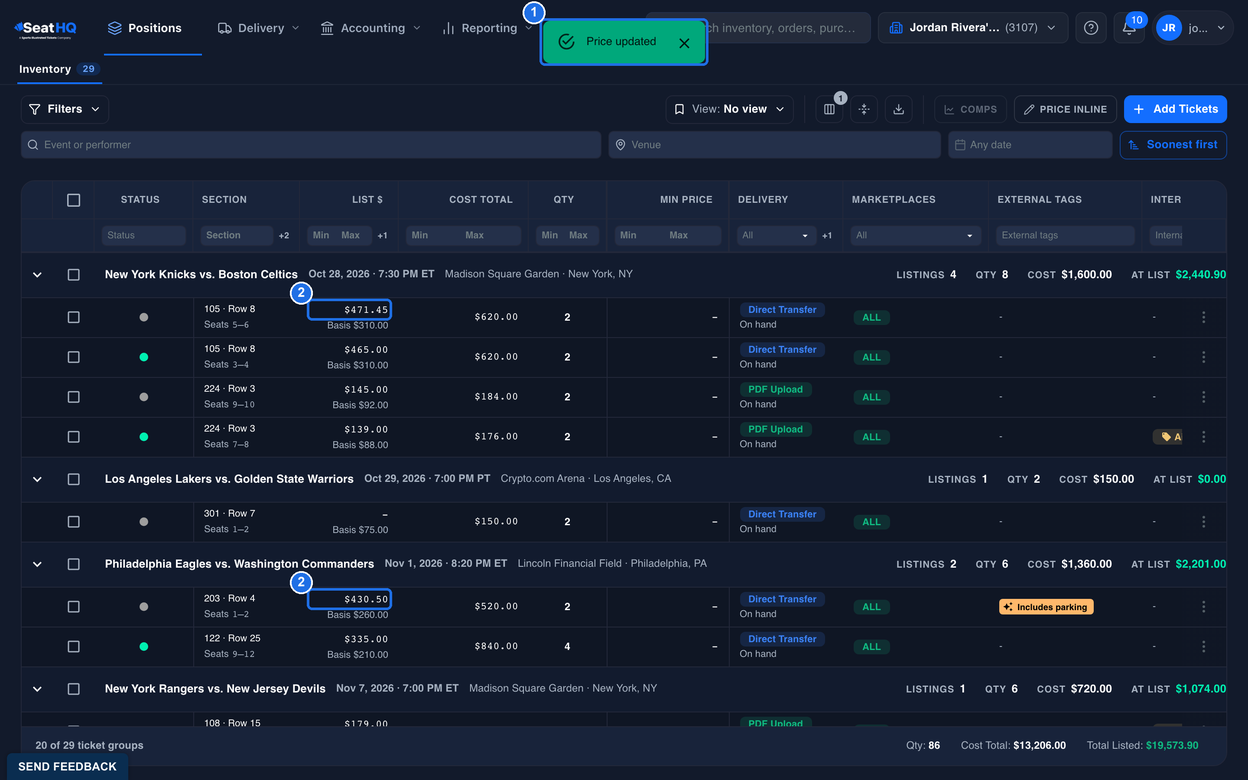Check the Eagles vs. Commanders event checkbox
Screen dimensions: 1248x780
(73, 564)
